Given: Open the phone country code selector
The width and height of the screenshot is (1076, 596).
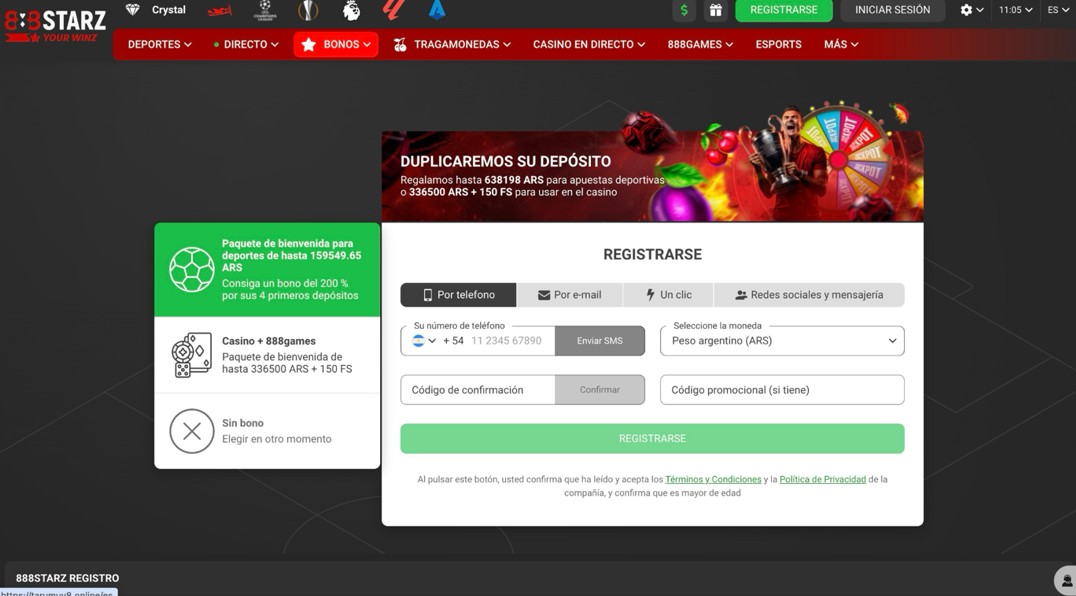Looking at the screenshot, I should pos(424,341).
